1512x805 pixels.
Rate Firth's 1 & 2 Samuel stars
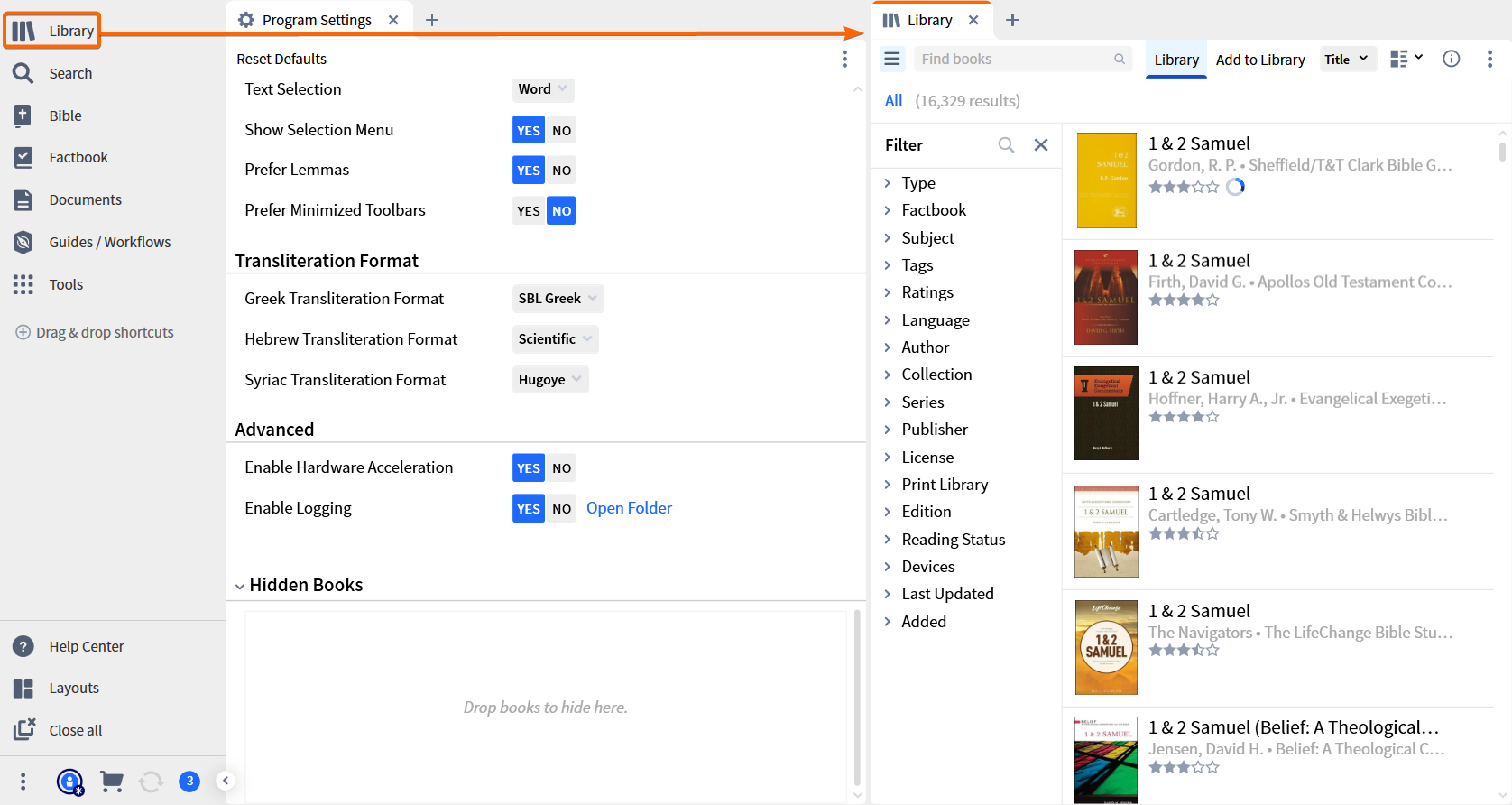click(1184, 300)
